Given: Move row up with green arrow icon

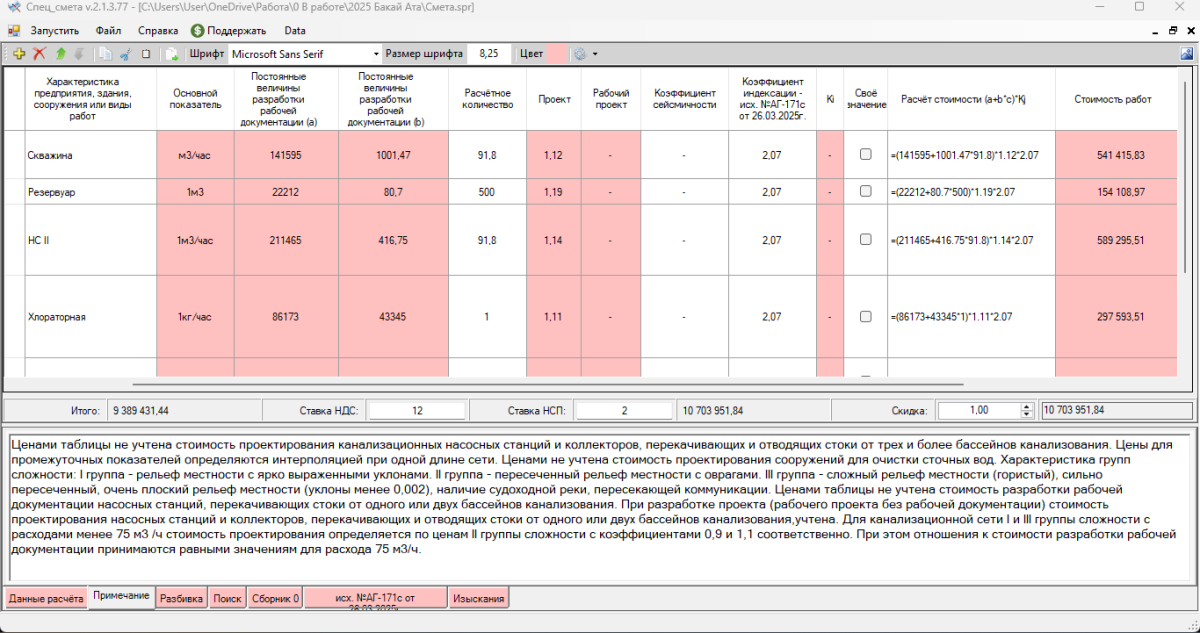Looking at the screenshot, I should pos(61,54).
